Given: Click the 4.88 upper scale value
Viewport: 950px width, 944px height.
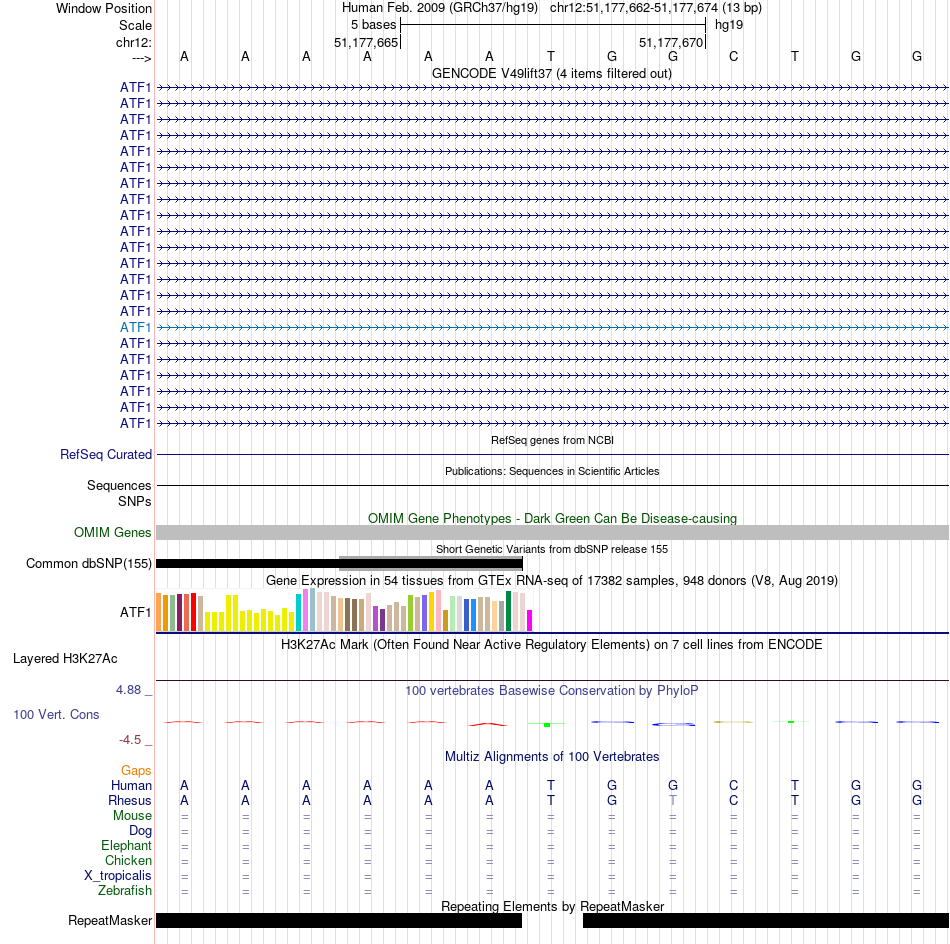Looking at the screenshot, I should coord(128,690).
